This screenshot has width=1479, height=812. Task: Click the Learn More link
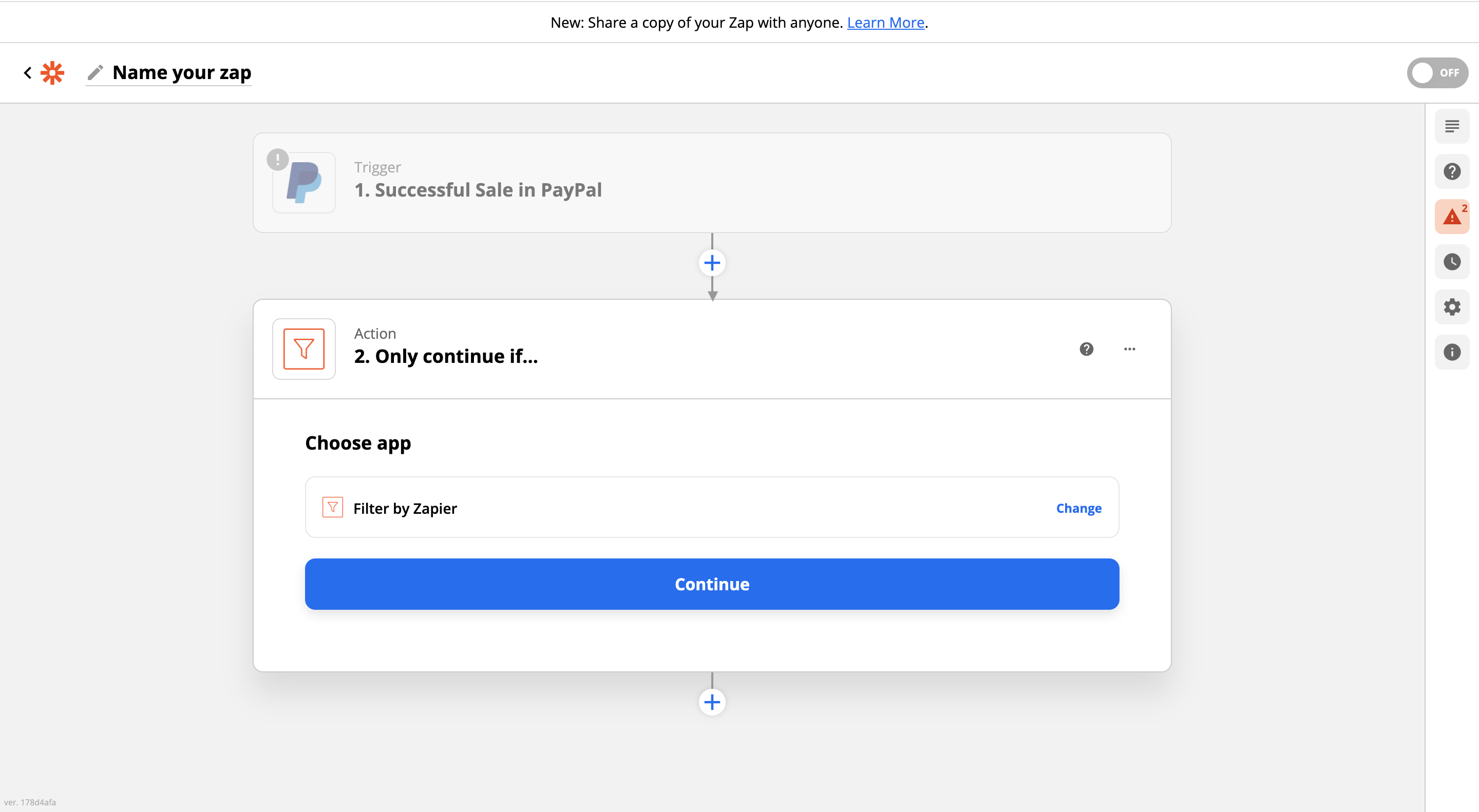(885, 23)
